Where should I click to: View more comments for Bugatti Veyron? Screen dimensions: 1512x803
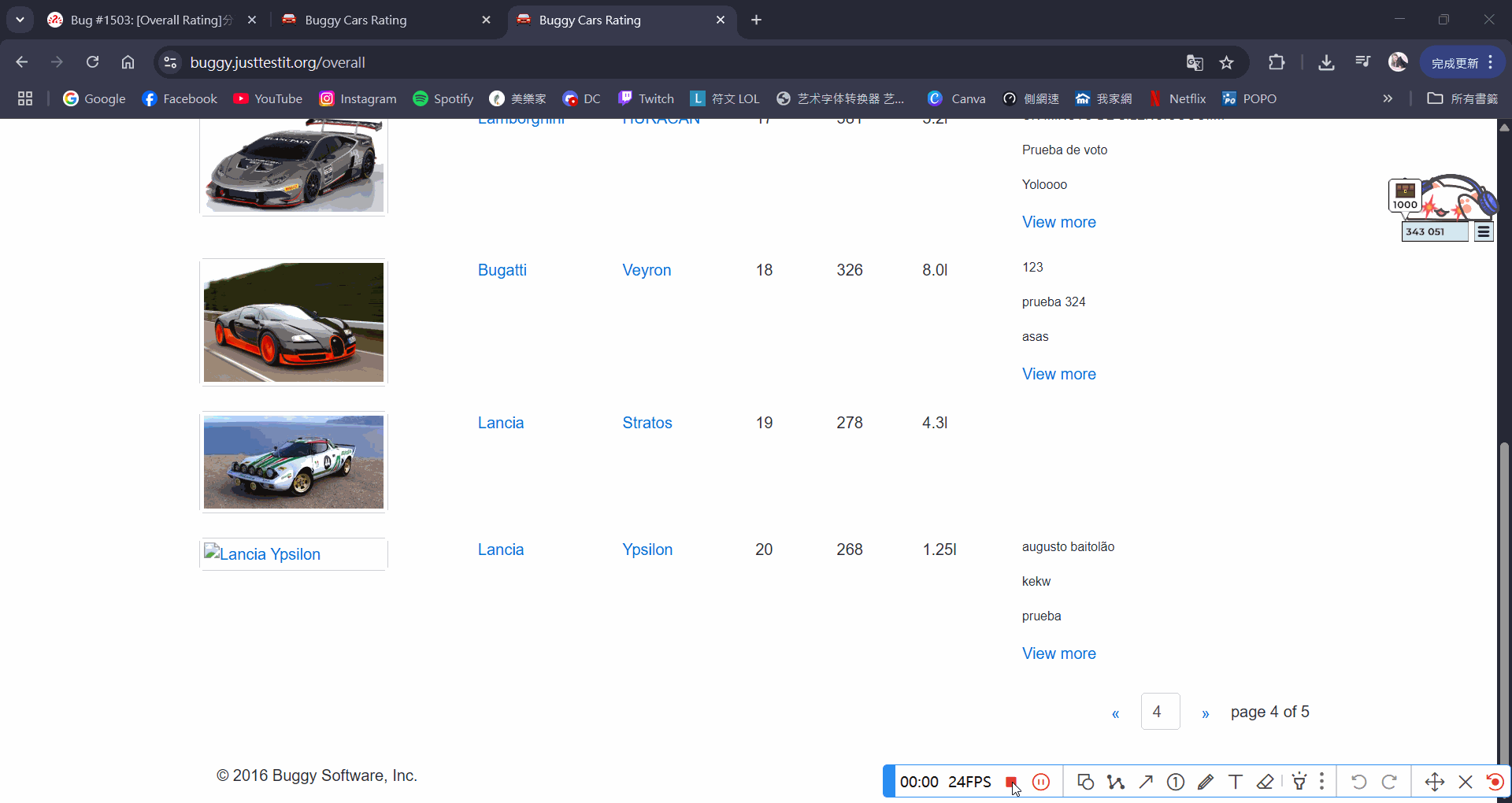point(1059,374)
